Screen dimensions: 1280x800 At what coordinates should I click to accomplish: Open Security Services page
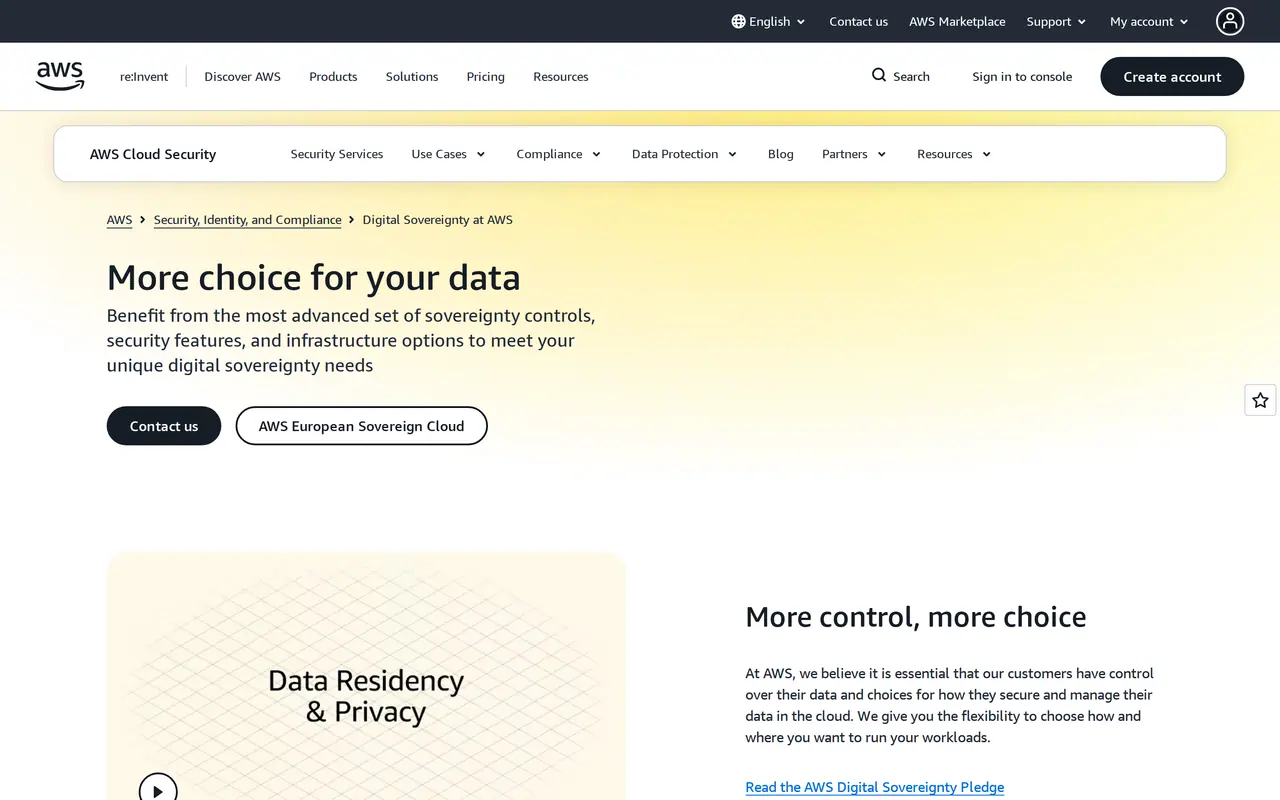(337, 154)
